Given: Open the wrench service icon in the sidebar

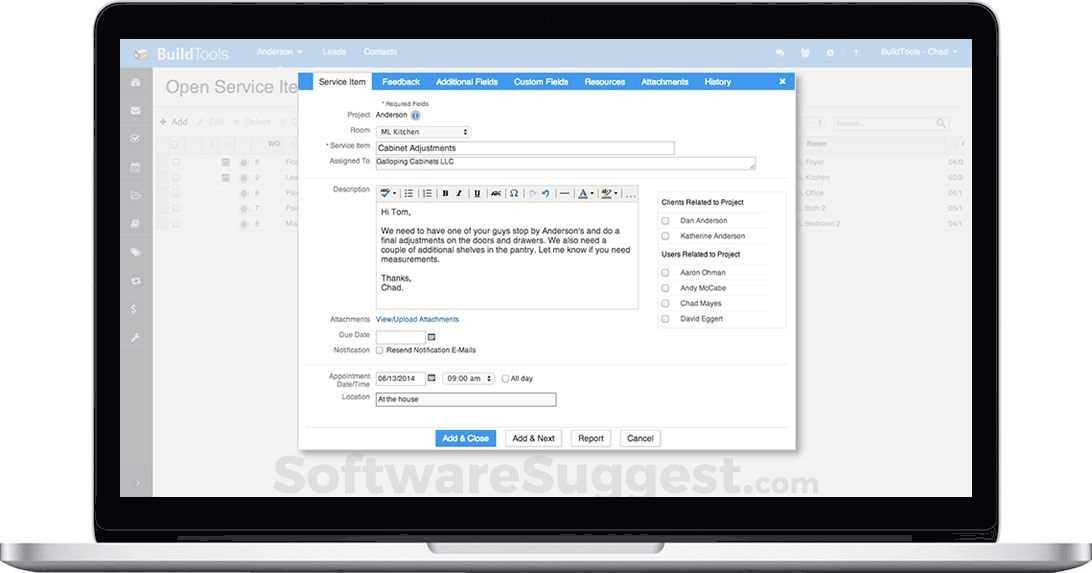Looking at the screenshot, I should pos(136,338).
